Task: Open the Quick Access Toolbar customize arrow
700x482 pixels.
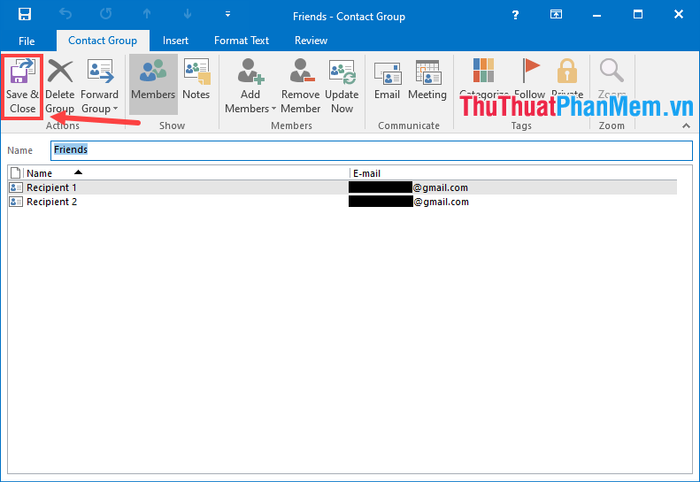Action: [x=228, y=15]
